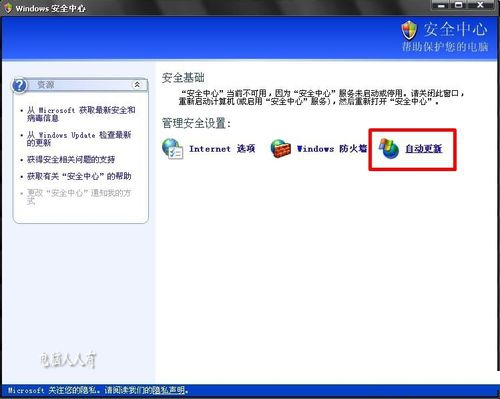Click the 管理安全设置 heading
Viewport: 500px width, 399px height.
(196, 123)
